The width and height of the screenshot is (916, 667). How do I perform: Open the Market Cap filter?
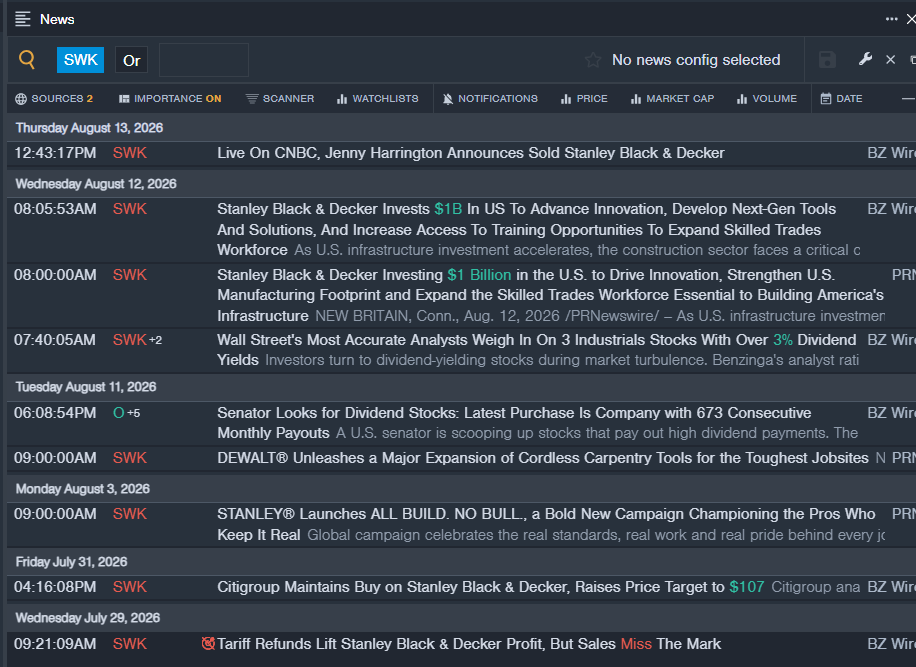[x=672, y=99]
